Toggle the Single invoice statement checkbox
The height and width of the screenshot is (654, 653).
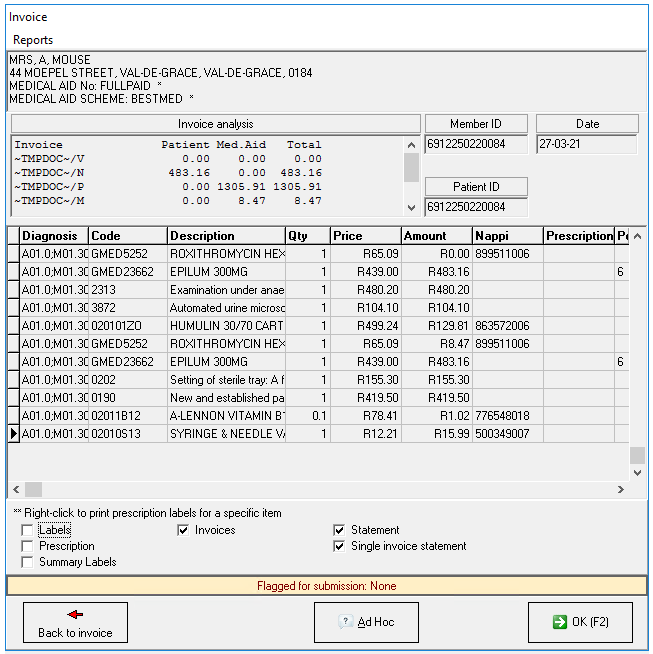coord(339,546)
